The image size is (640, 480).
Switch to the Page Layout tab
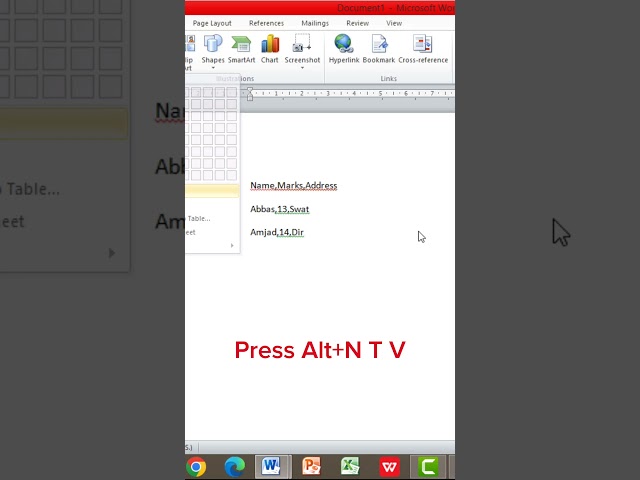[212, 23]
